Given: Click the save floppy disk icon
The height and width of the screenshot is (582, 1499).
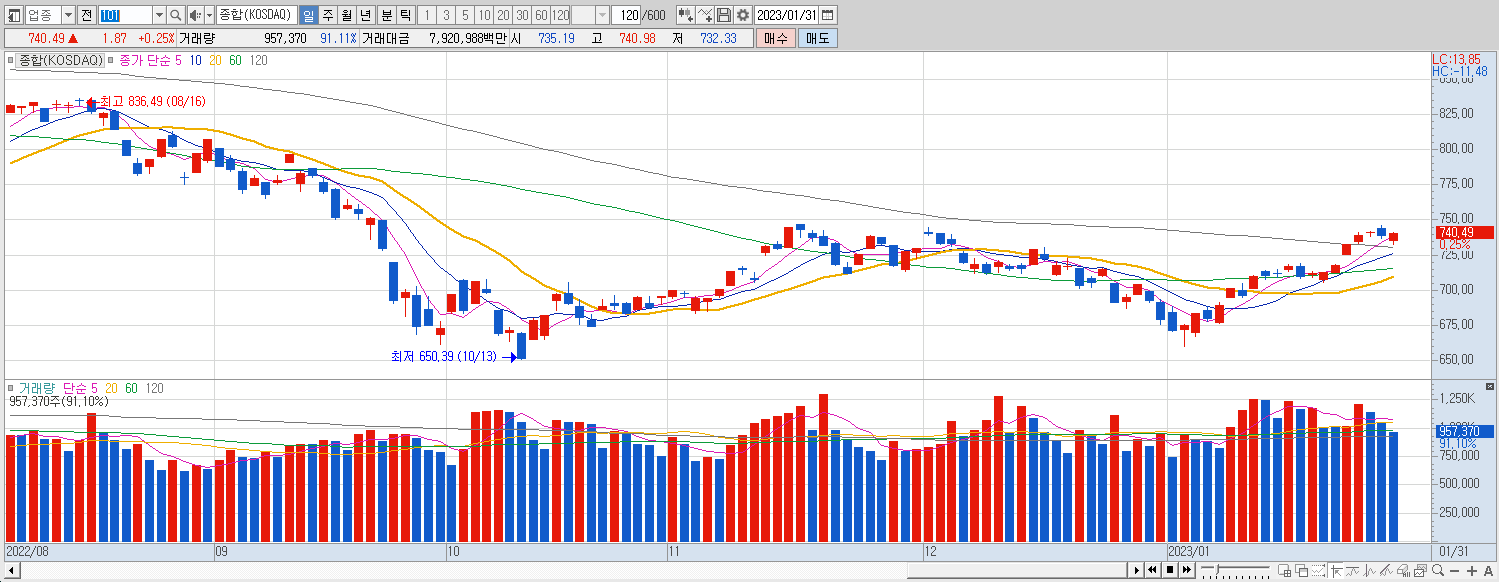Looking at the screenshot, I should [x=724, y=15].
